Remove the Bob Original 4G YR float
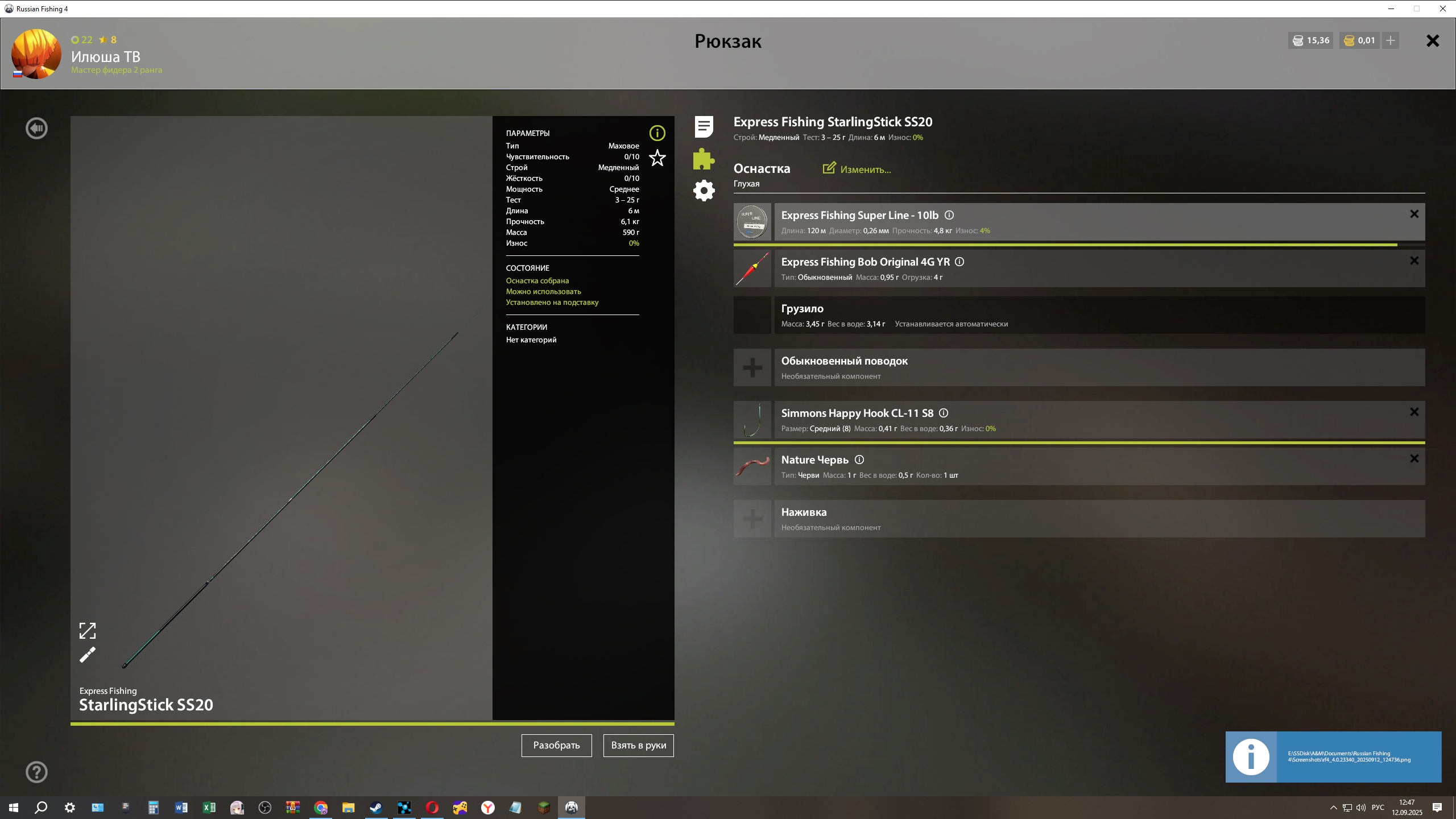Viewport: 1456px width, 819px height. tap(1414, 260)
